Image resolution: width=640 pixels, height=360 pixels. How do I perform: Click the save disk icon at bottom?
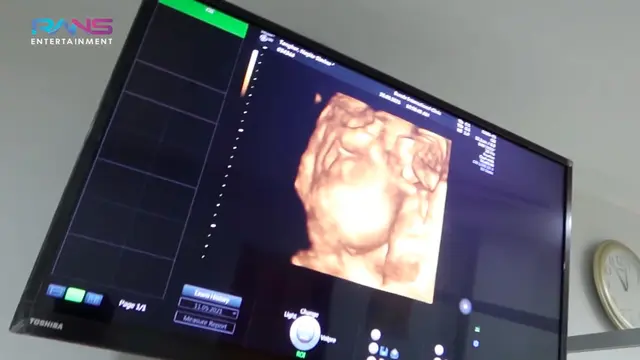(384, 351)
